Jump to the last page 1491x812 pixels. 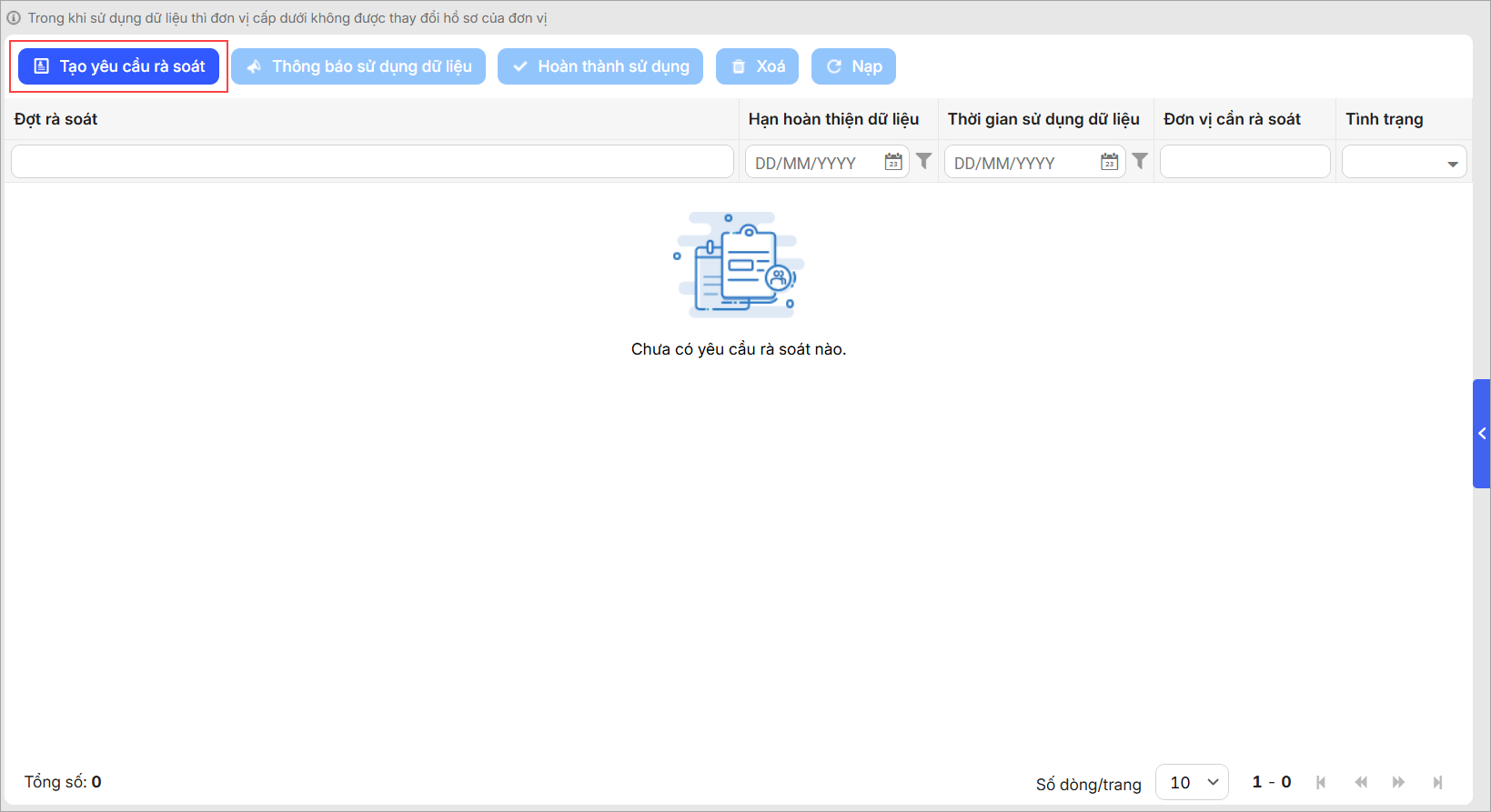1437,782
